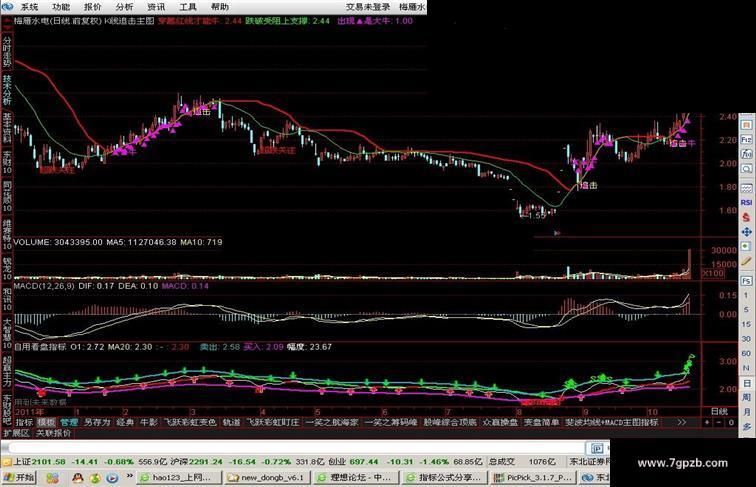Select the 一笑之航海家 template tab
The height and width of the screenshot is (487, 756).
[x=332, y=422]
